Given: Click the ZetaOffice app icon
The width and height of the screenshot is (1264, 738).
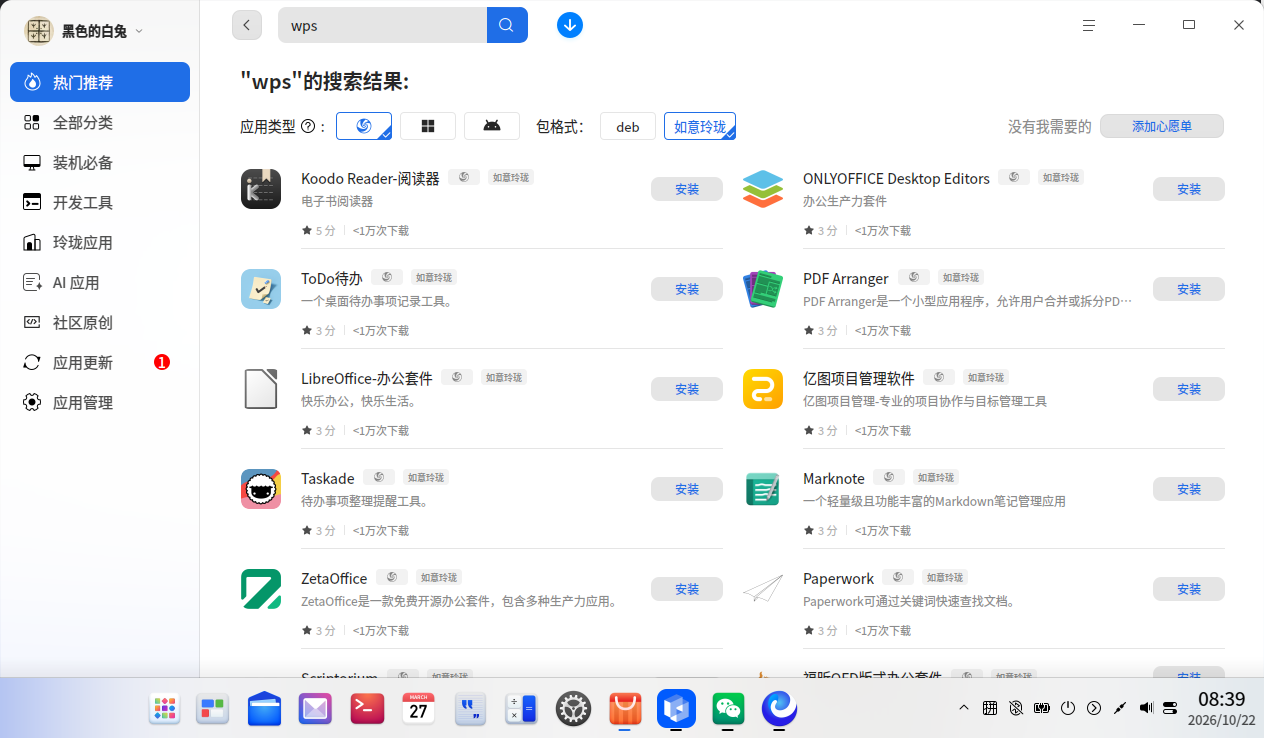Looking at the screenshot, I should pyautogui.click(x=261, y=589).
